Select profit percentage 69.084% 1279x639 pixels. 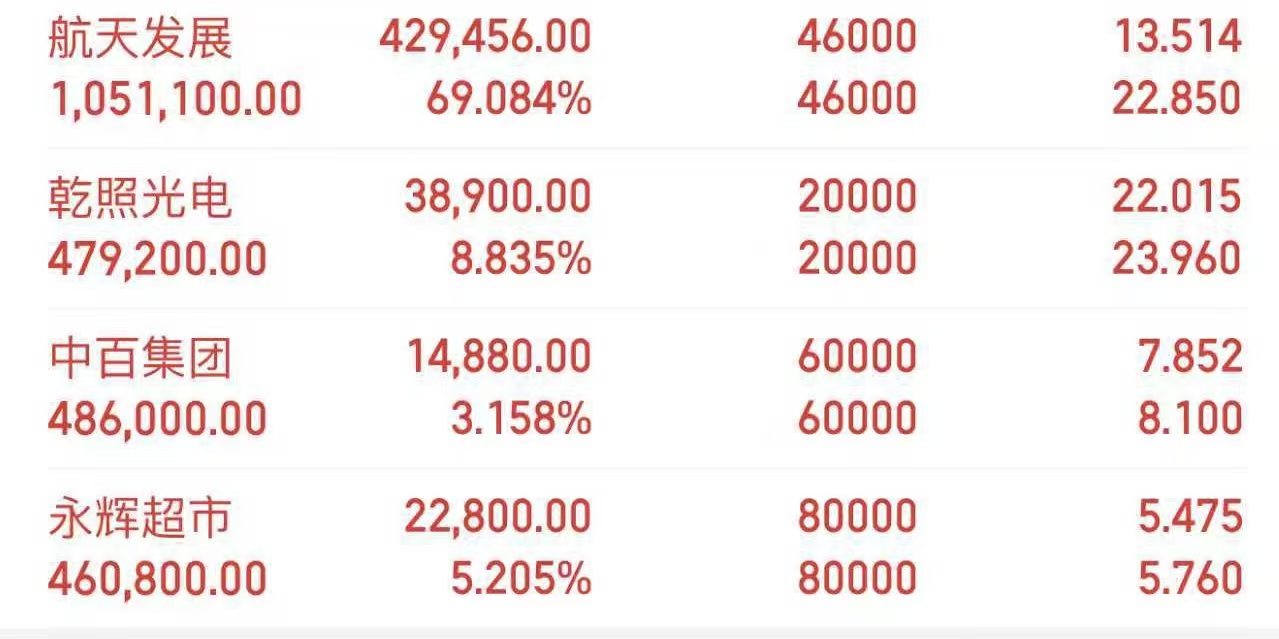point(508,99)
